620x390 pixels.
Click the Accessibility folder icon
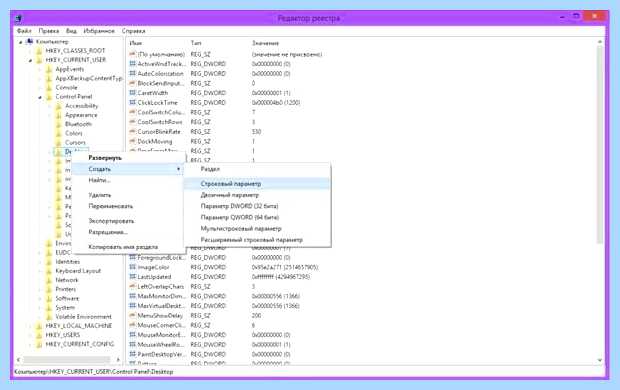(59, 106)
